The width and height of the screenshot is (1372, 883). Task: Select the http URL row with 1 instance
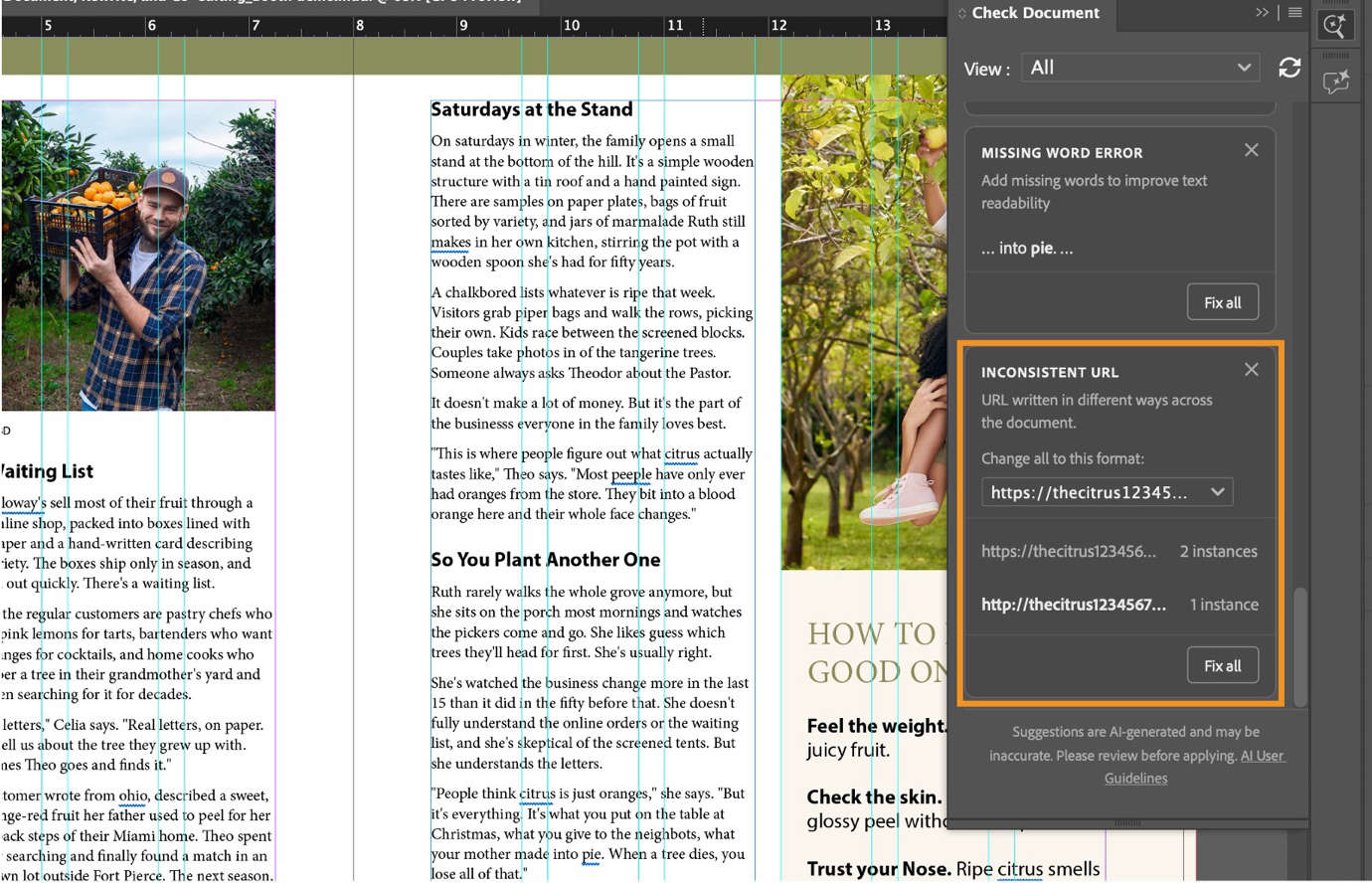coord(1119,605)
